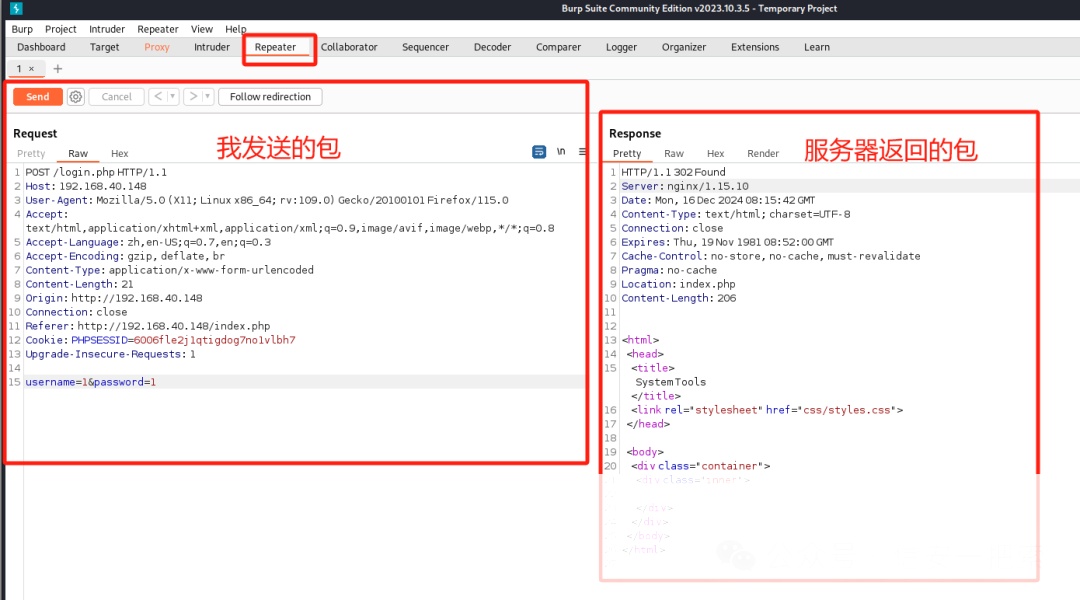Open the Help menu

236,29
